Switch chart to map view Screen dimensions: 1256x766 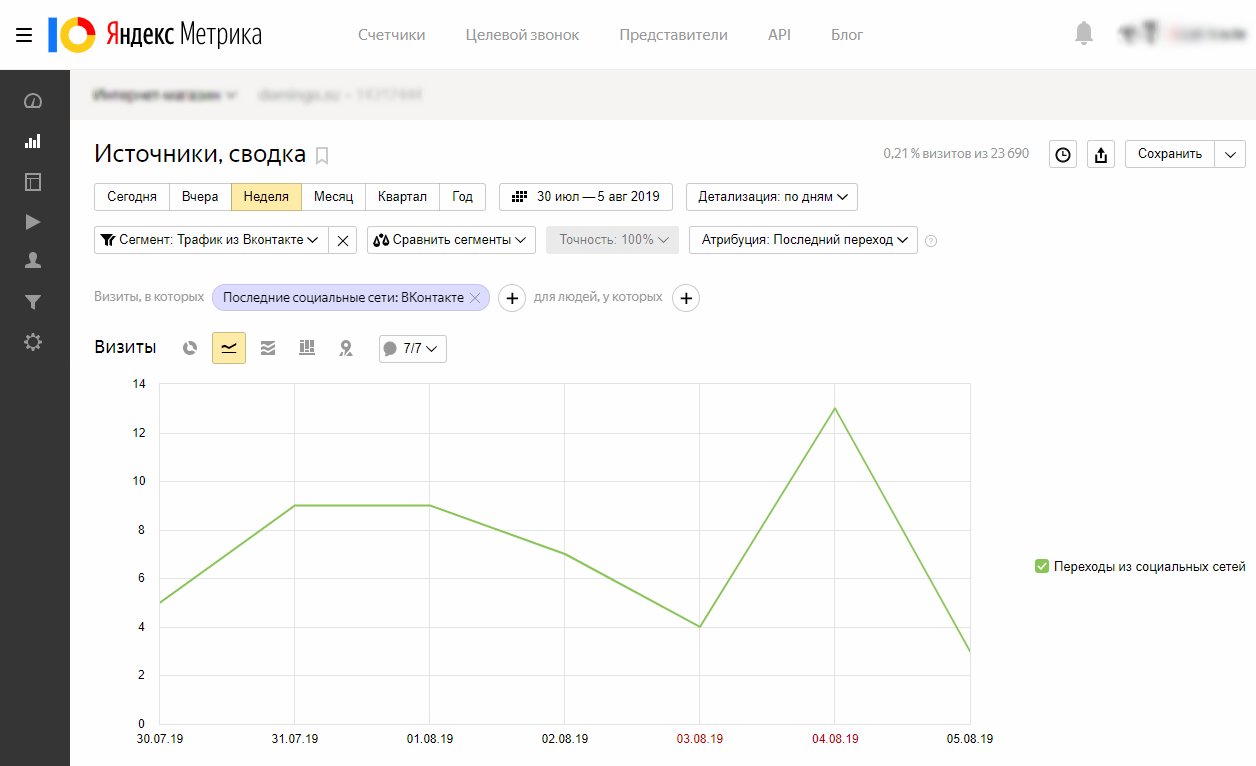[x=346, y=348]
